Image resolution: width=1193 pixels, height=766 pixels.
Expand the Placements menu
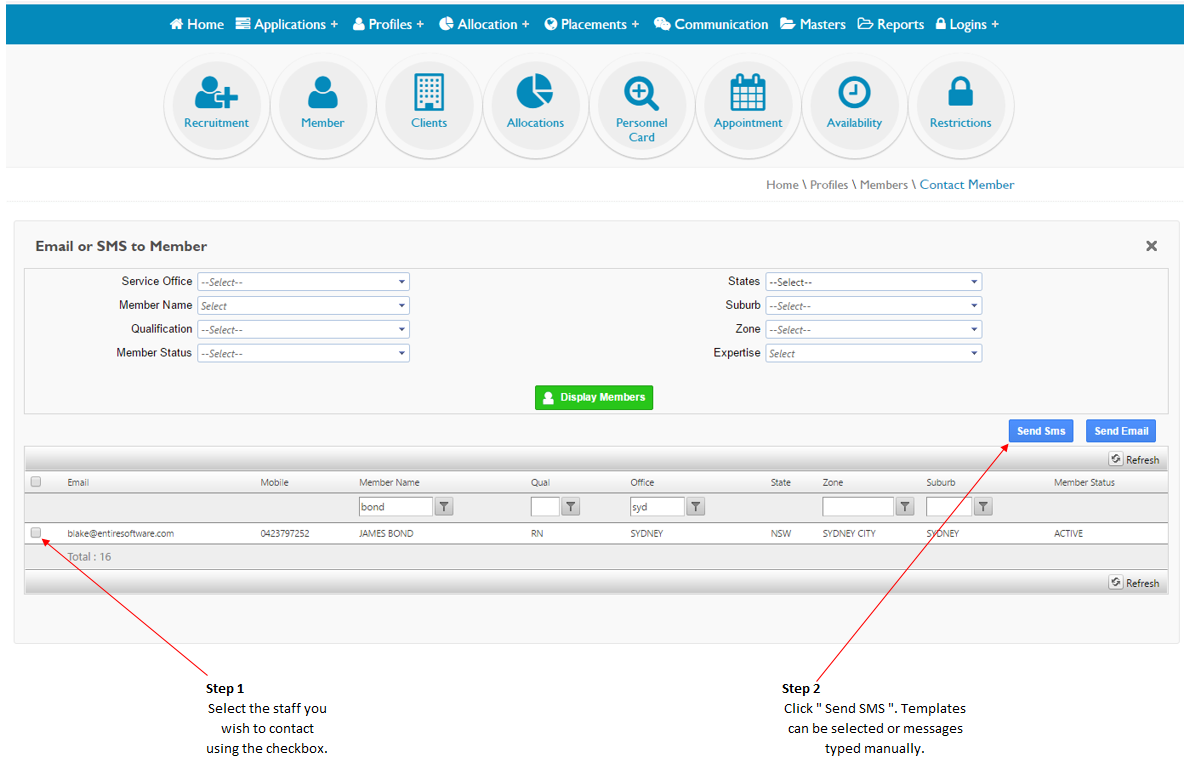tap(592, 24)
